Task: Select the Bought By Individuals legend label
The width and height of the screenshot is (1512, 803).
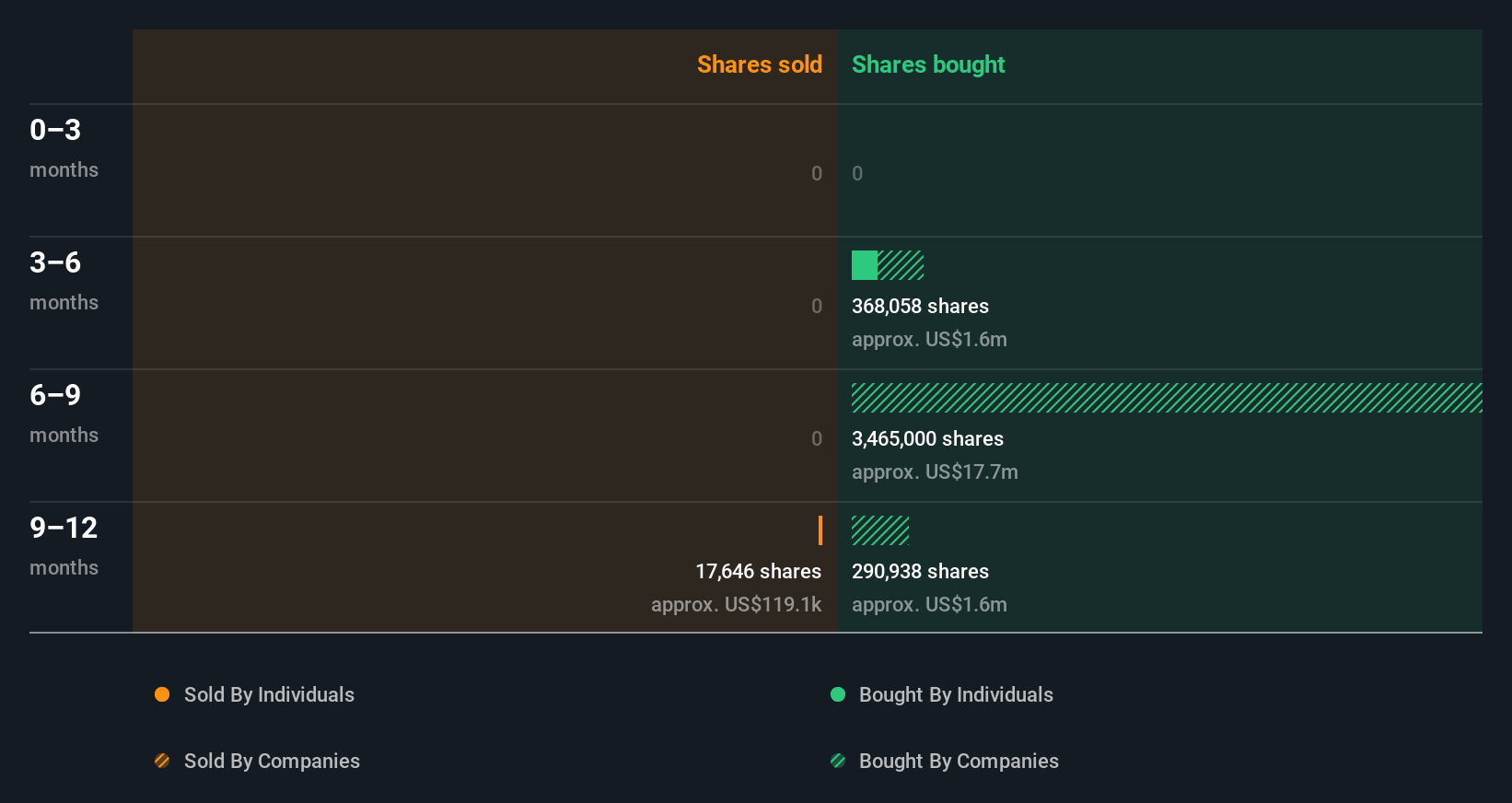Action: (956, 695)
